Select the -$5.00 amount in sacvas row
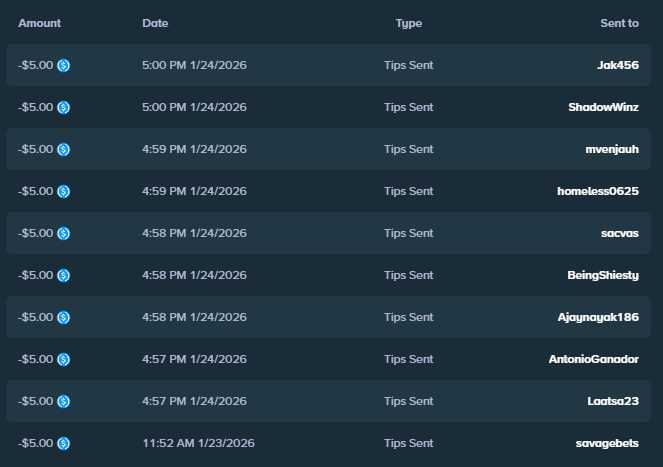The width and height of the screenshot is (663, 467). pyautogui.click(x=36, y=233)
